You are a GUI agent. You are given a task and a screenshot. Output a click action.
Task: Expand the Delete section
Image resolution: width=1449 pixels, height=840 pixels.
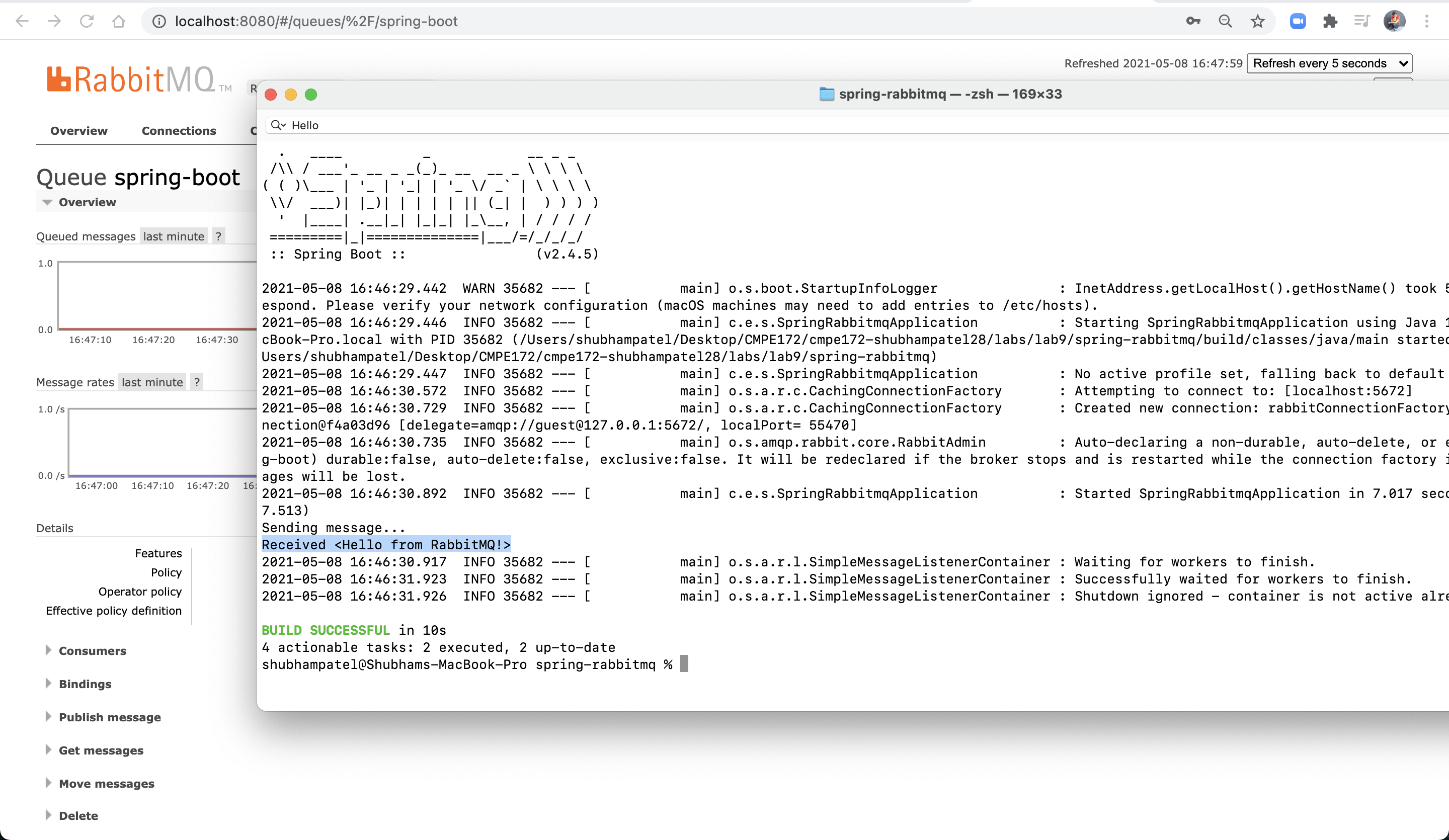[78, 816]
